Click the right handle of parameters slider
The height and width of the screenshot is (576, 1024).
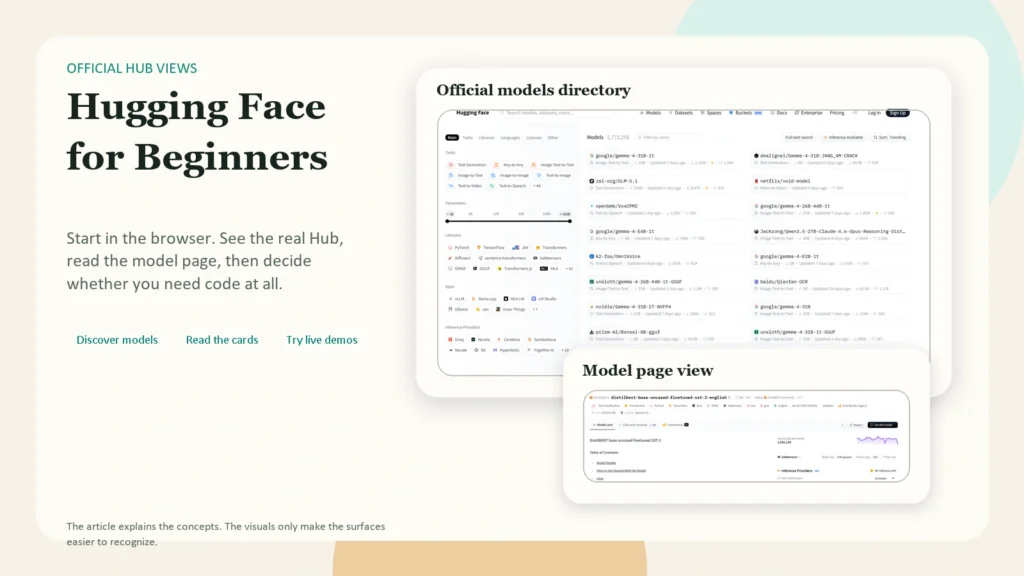coord(570,221)
